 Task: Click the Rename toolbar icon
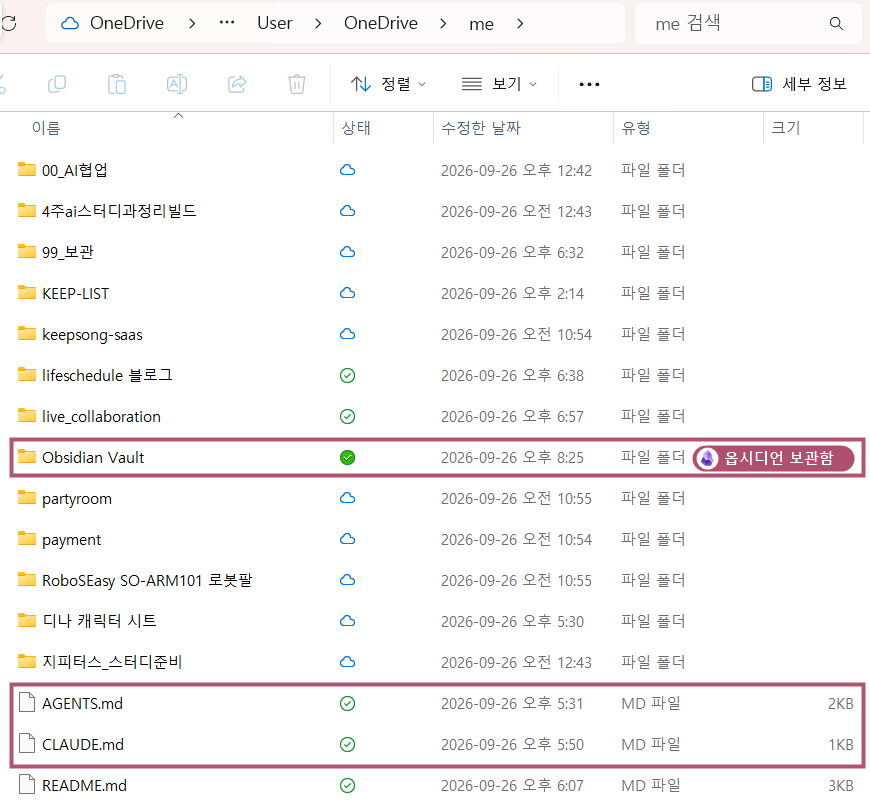click(x=177, y=84)
